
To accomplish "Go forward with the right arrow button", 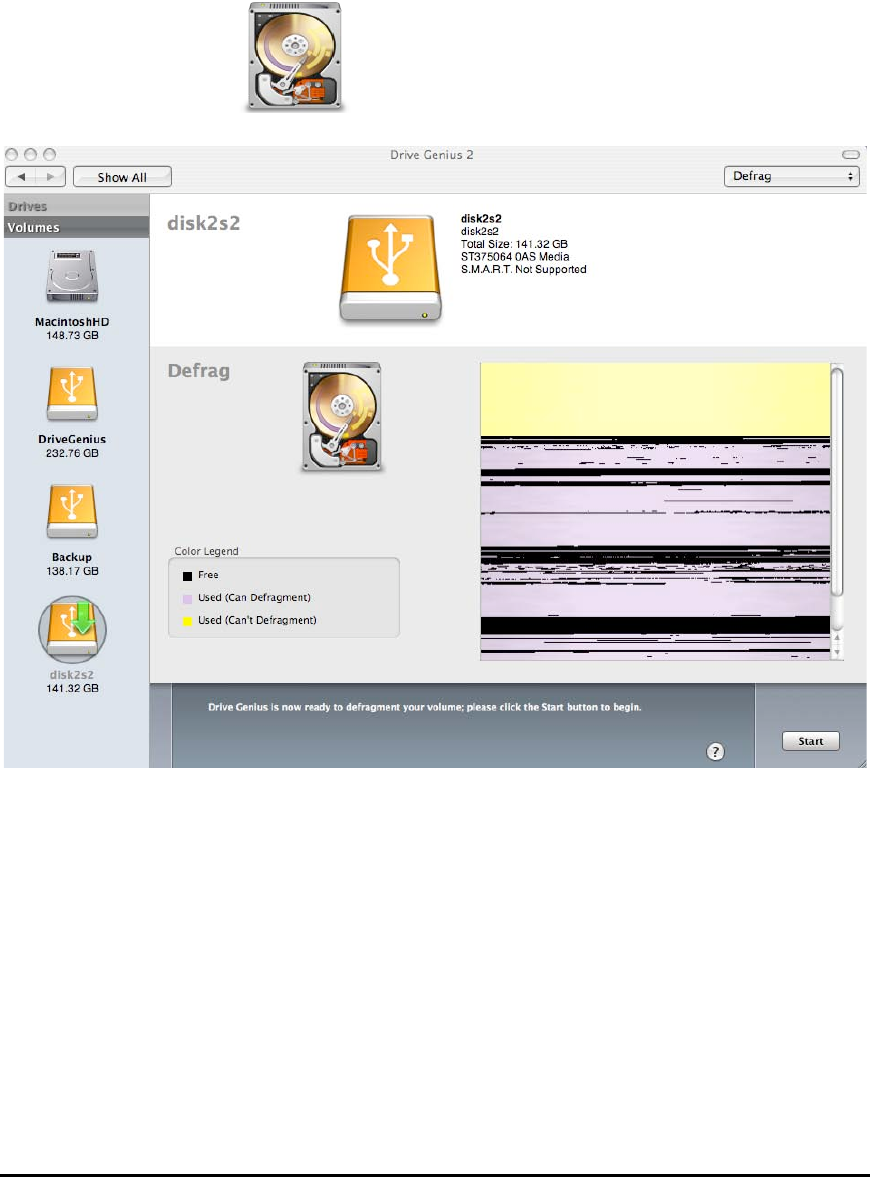I will tap(51, 177).
